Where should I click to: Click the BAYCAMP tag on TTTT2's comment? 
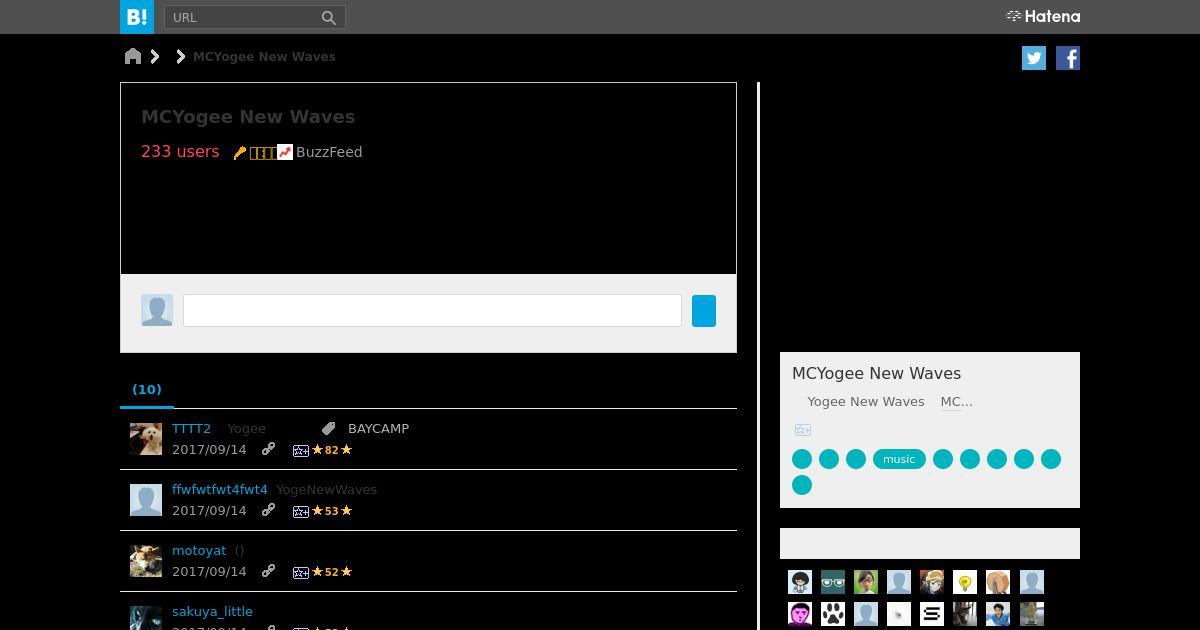click(378, 428)
